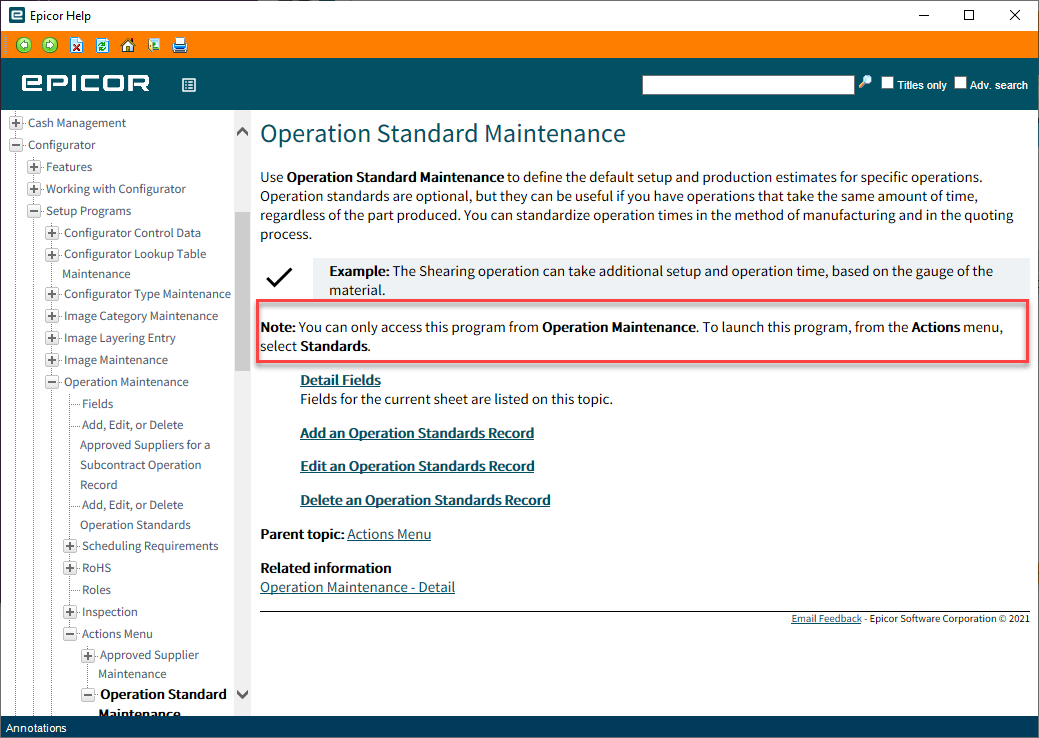Expand Configurator Type Maintenance node
The width and height of the screenshot is (1039, 738).
pyautogui.click(x=52, y=294)
